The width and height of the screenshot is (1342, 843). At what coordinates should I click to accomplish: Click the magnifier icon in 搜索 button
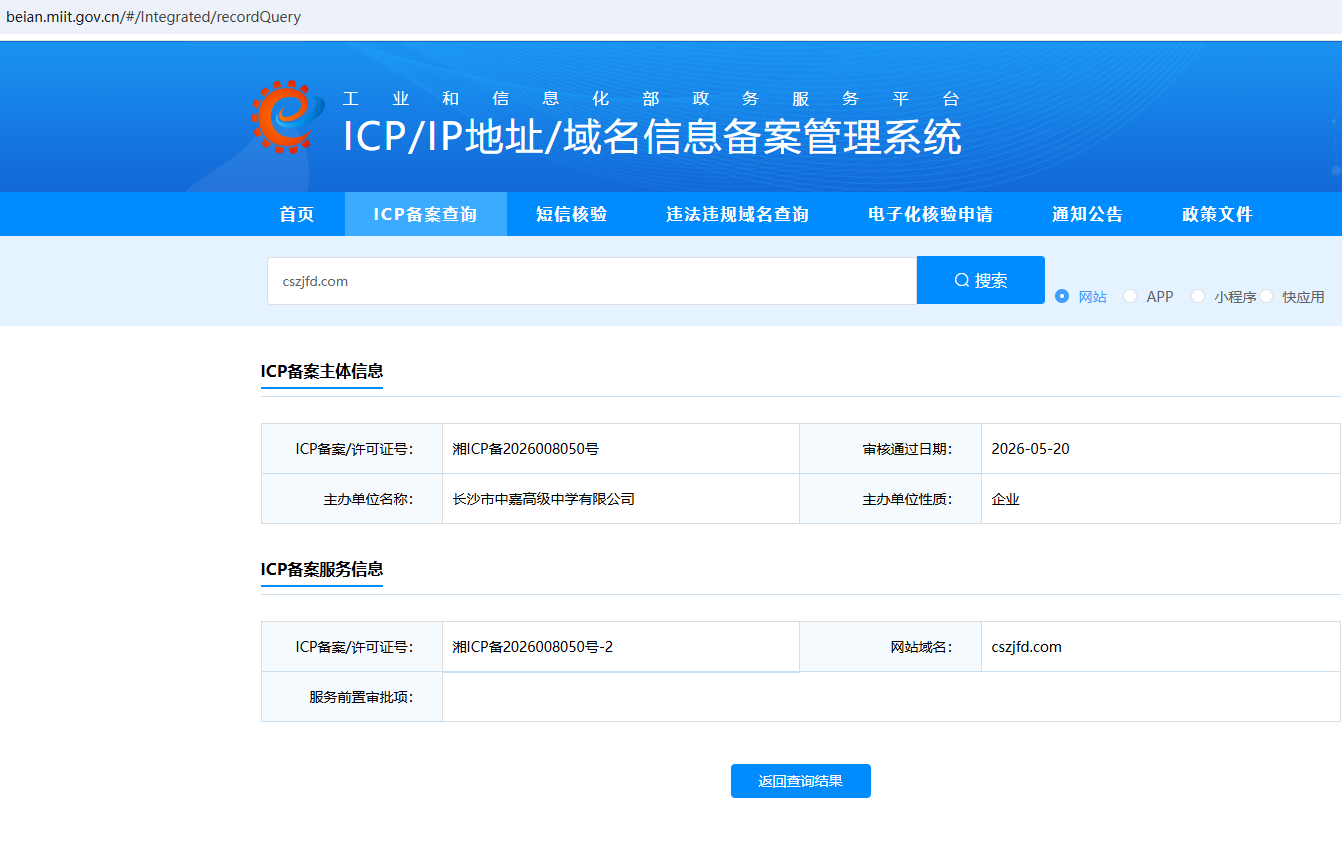click(962, 281)
